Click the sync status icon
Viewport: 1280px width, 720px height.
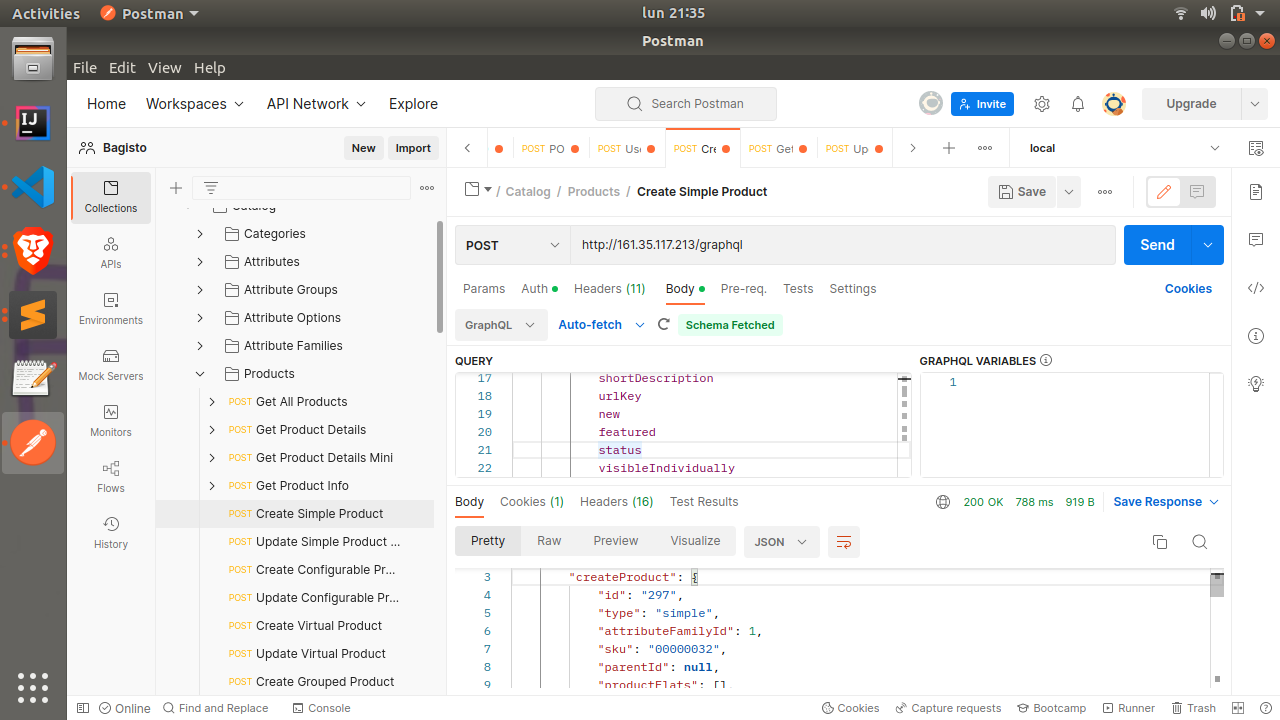[x=931, y=103]
